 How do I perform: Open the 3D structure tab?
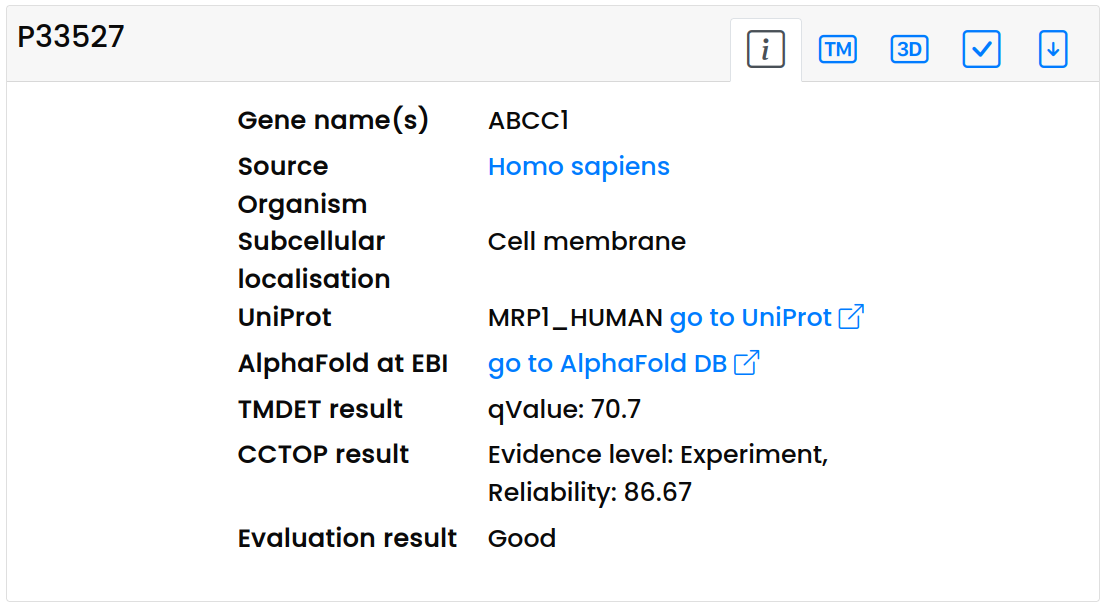909,49
